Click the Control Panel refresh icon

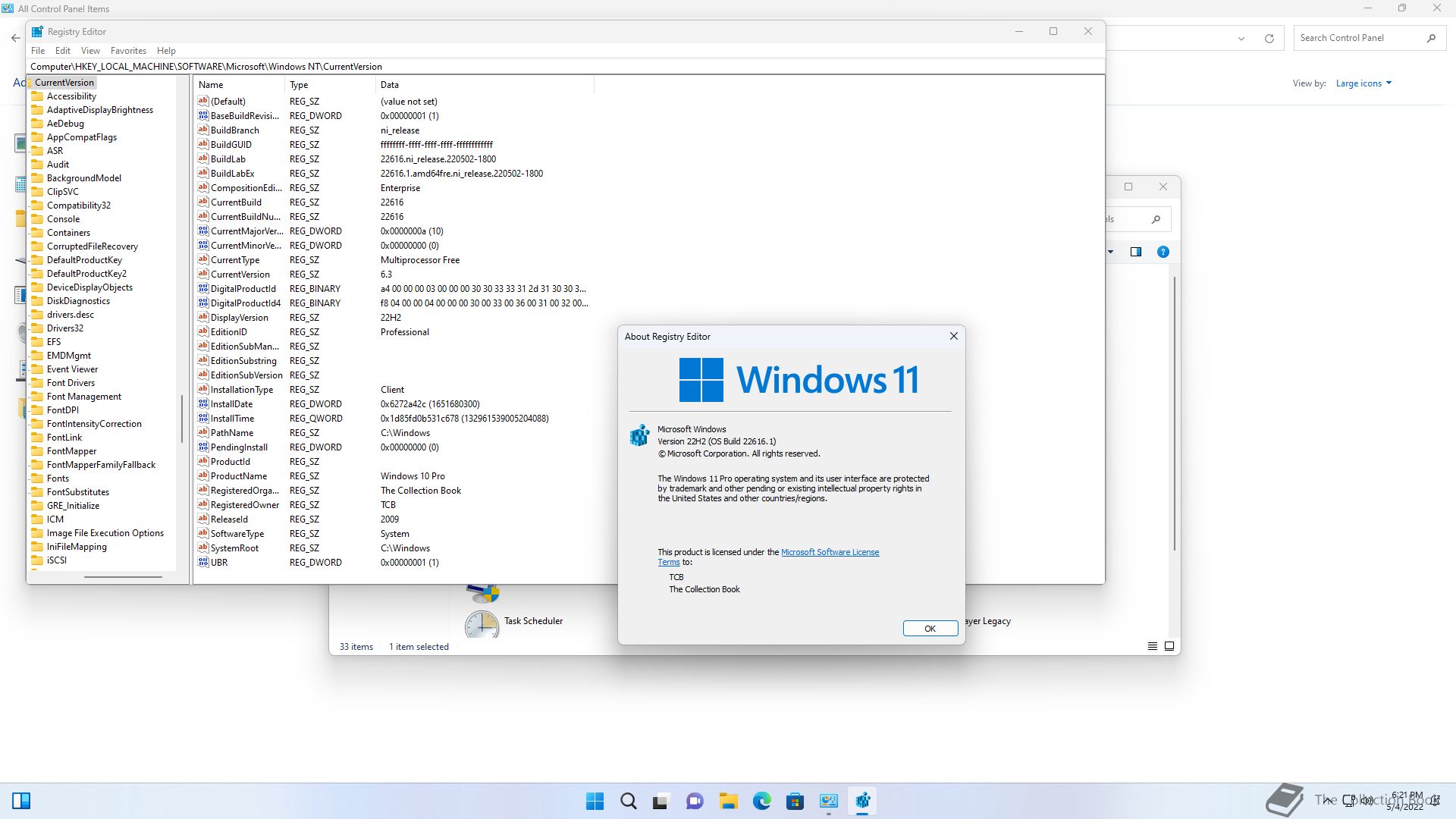tap(1269, 38)
